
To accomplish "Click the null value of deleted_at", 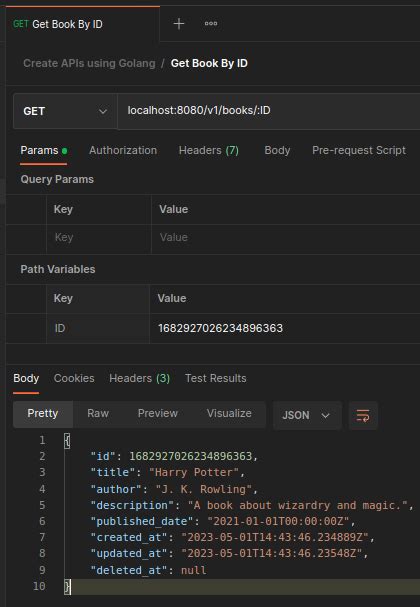I will pyautogui.click(x=194, y=570).
